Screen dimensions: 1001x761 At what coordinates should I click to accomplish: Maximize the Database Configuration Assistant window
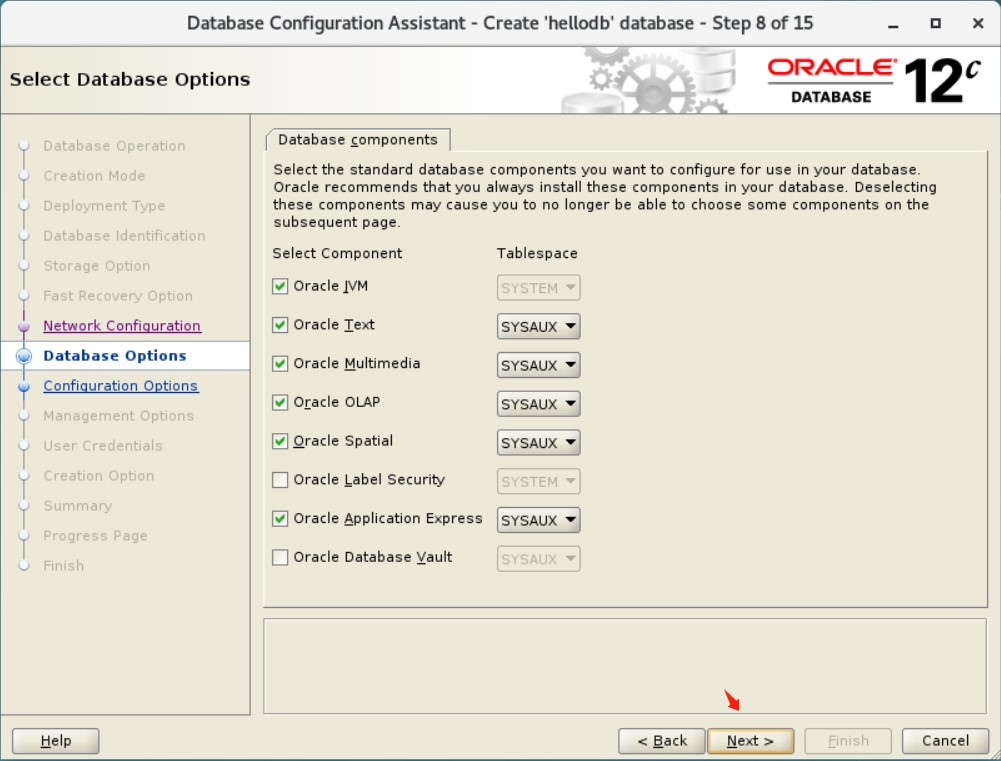coord(935,24)
